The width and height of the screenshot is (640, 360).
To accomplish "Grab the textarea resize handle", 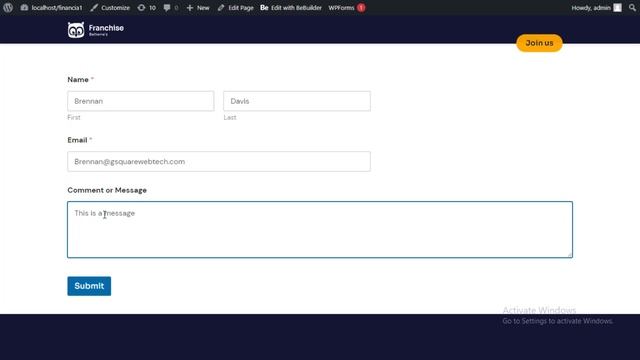I will coord(569,254).
